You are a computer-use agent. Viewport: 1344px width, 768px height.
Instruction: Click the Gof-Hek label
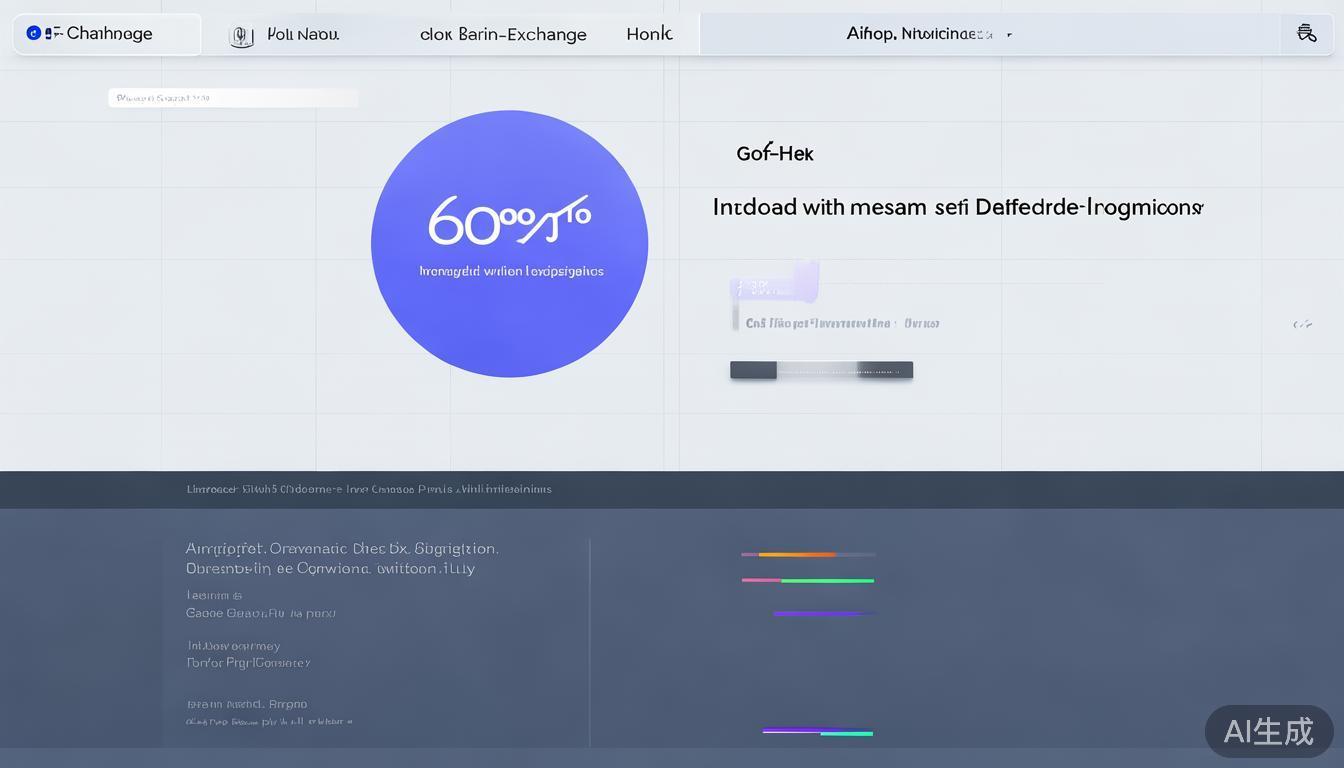pos(774,154)
